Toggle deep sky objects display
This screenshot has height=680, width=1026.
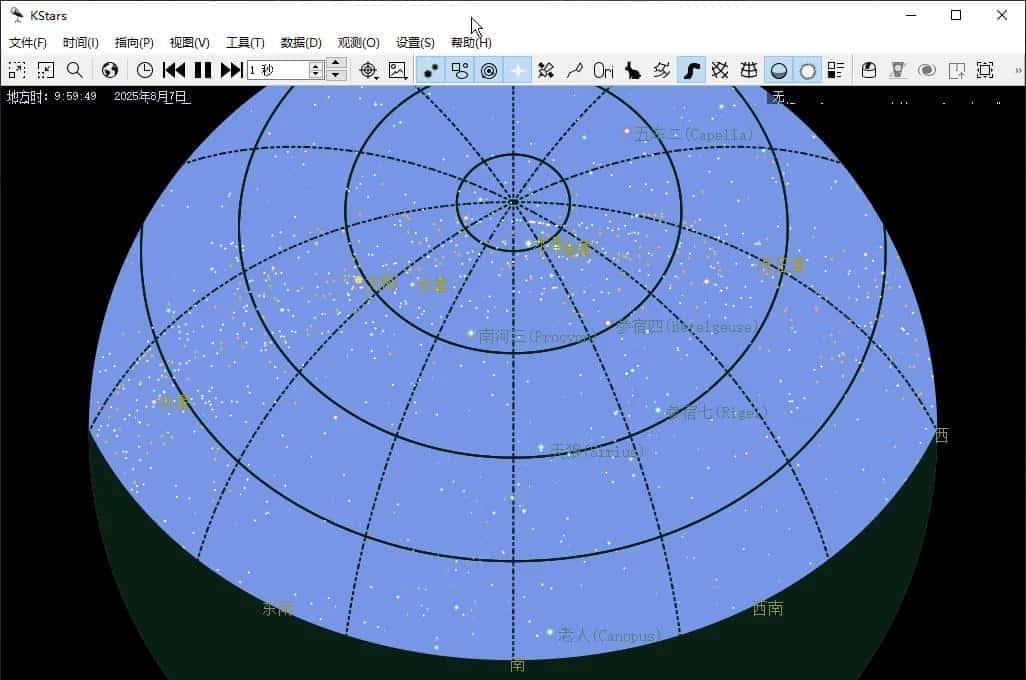[x=460, y=70]
